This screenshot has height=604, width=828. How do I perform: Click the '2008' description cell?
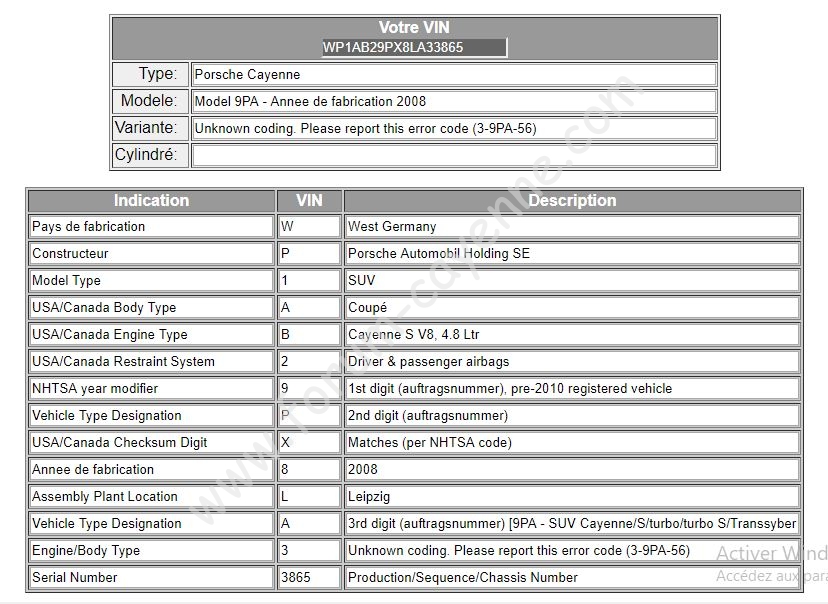[x=572, y=469]
